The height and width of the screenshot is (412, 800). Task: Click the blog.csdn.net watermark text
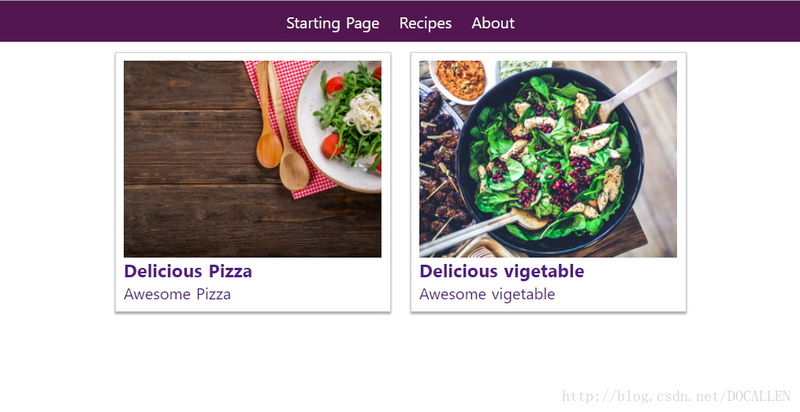[676, 396]
